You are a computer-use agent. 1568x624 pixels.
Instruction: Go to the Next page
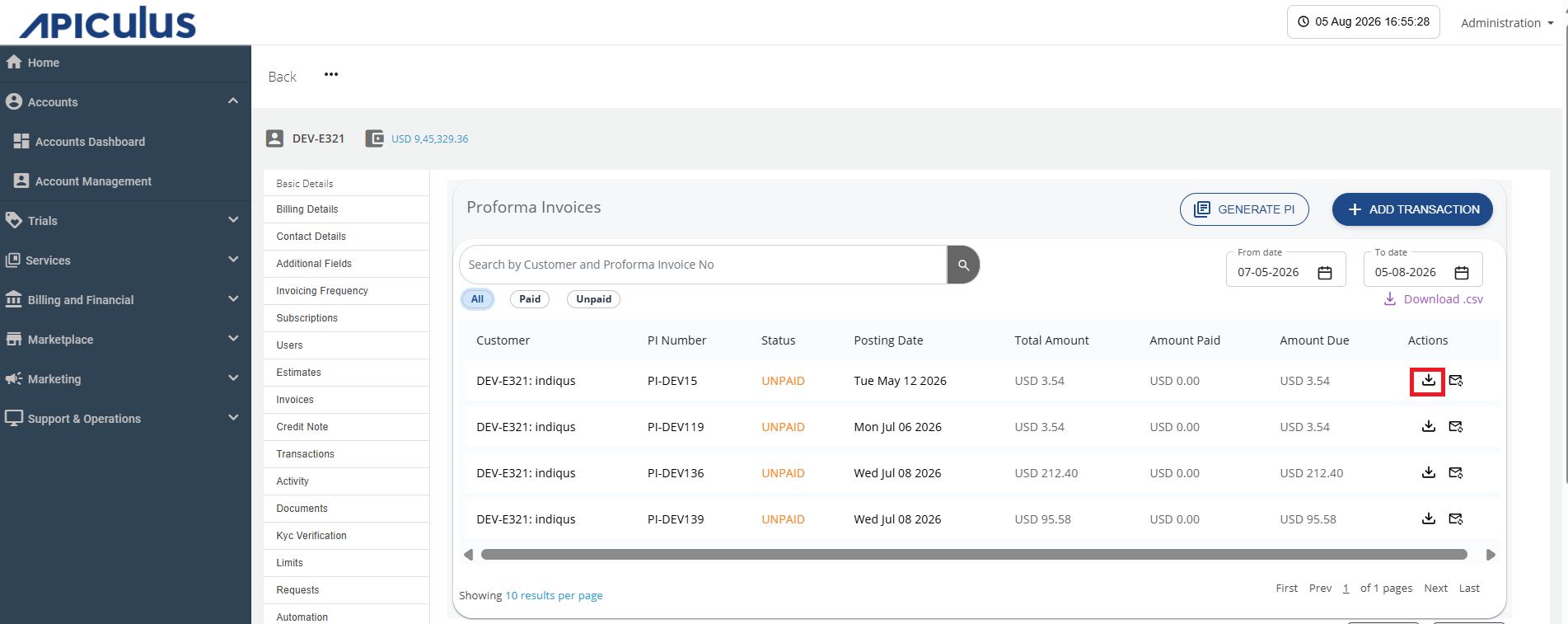(1435, 589)
